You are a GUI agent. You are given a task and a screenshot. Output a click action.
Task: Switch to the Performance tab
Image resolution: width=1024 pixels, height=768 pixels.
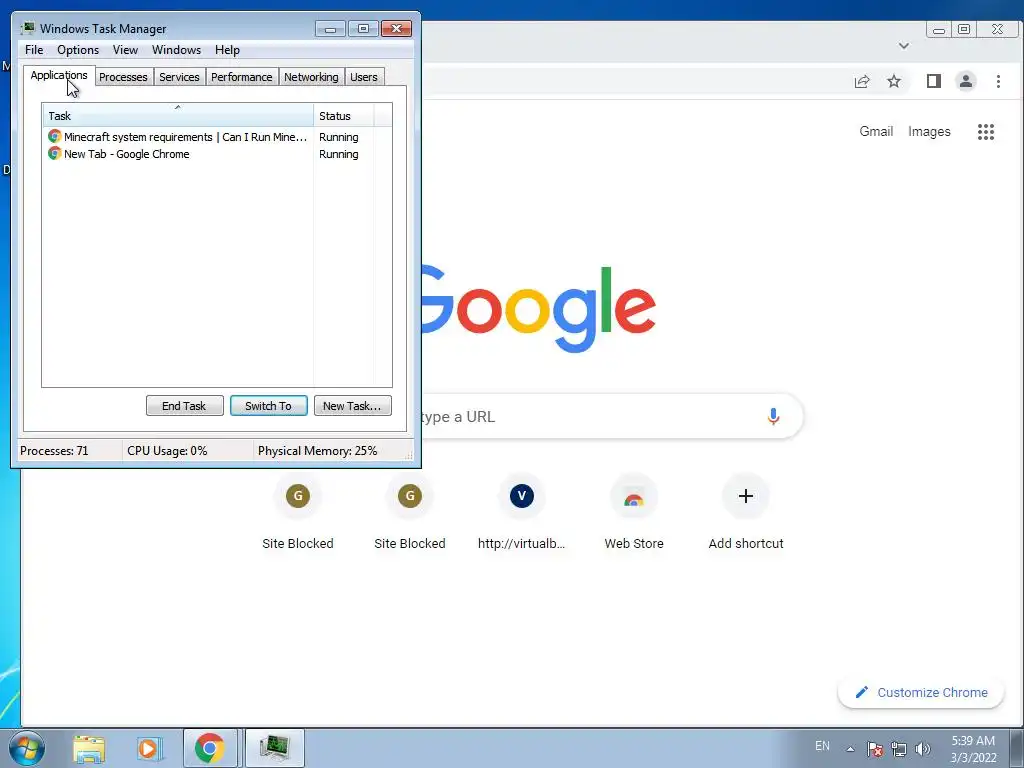click(242, 77)
